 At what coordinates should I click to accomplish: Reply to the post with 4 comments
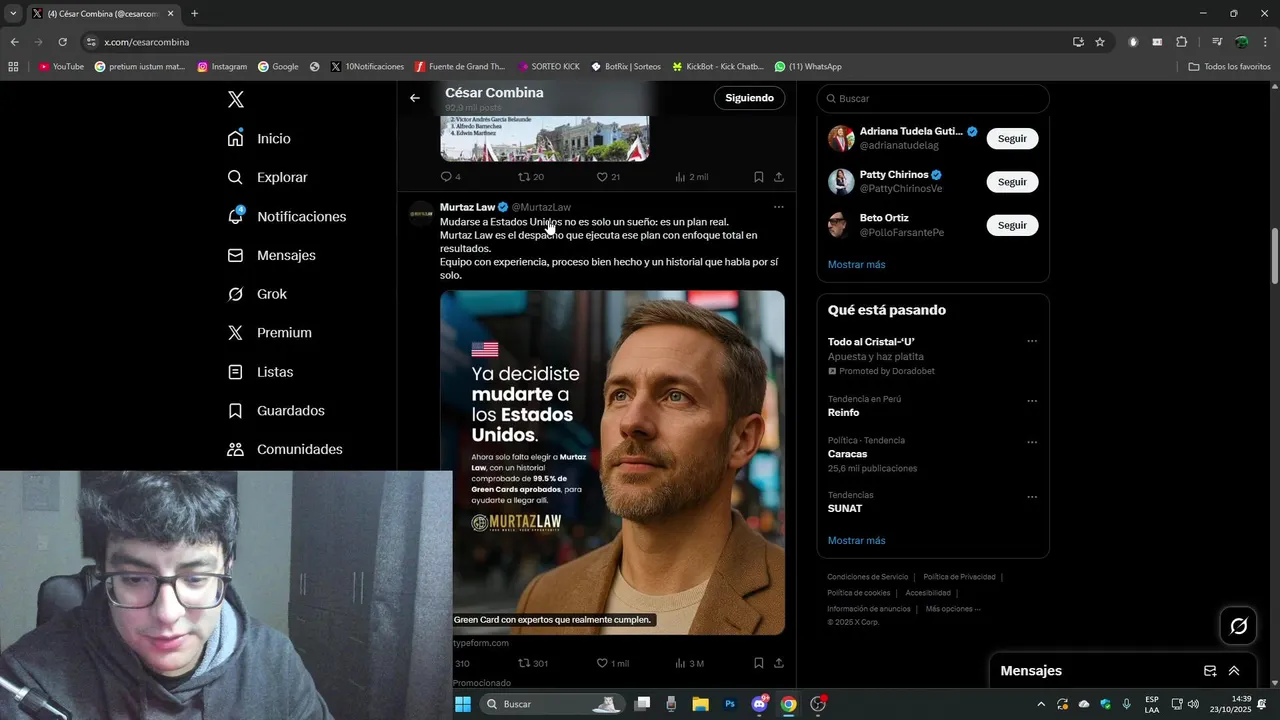click(450, 177)
